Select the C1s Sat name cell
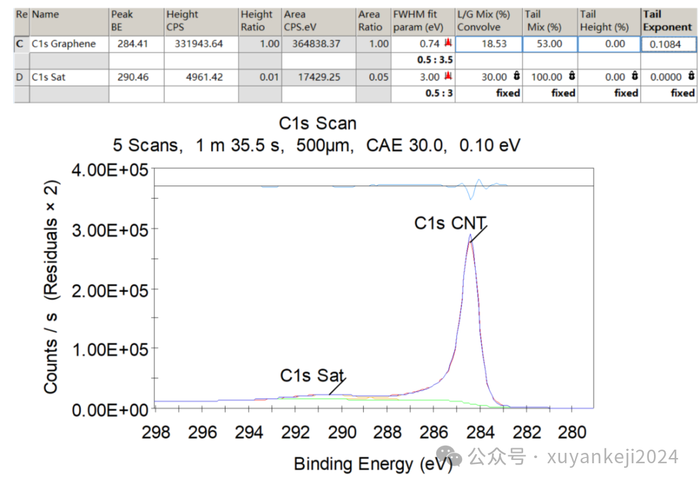Viewport: 700px width, 484px height. (69, 77)
